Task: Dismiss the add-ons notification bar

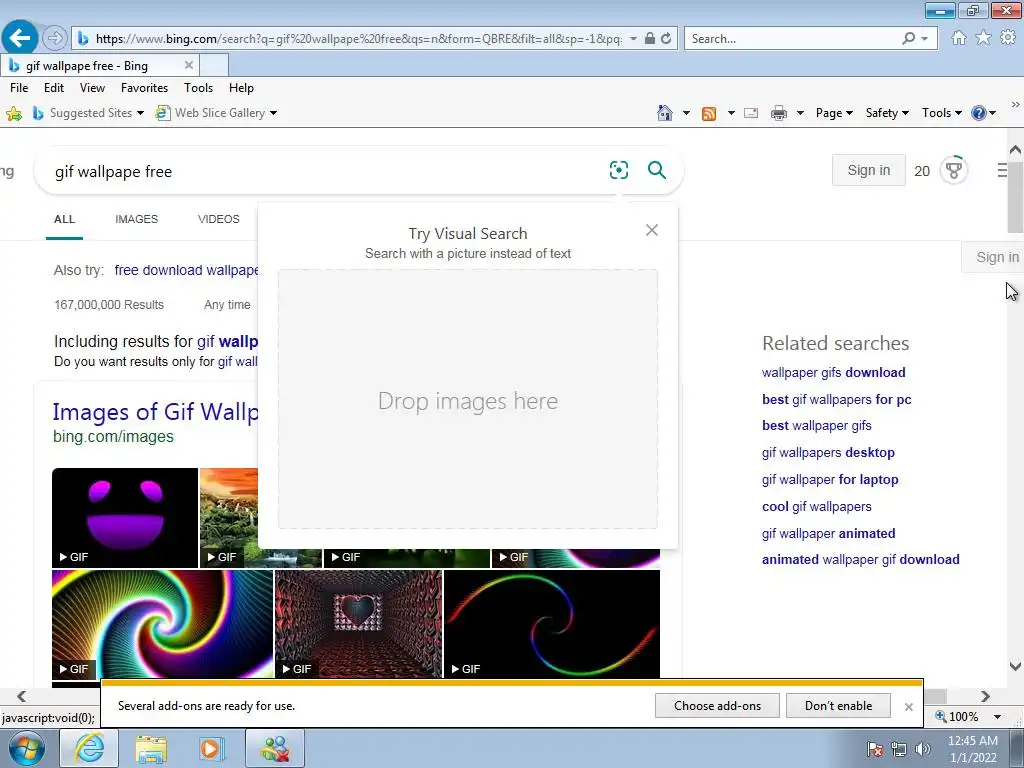Action: coord(908,707)
